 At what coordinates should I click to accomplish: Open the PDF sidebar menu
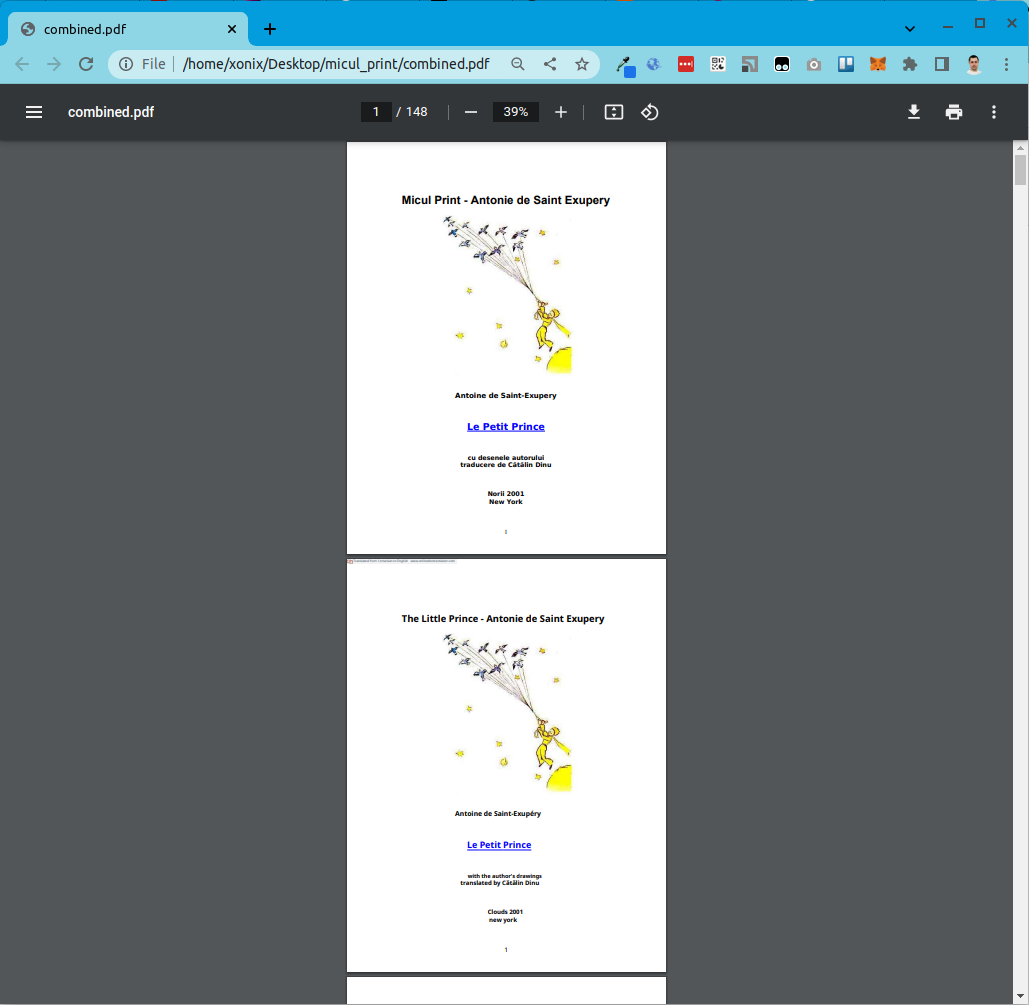pyautogui.click(x=33, y=112)
